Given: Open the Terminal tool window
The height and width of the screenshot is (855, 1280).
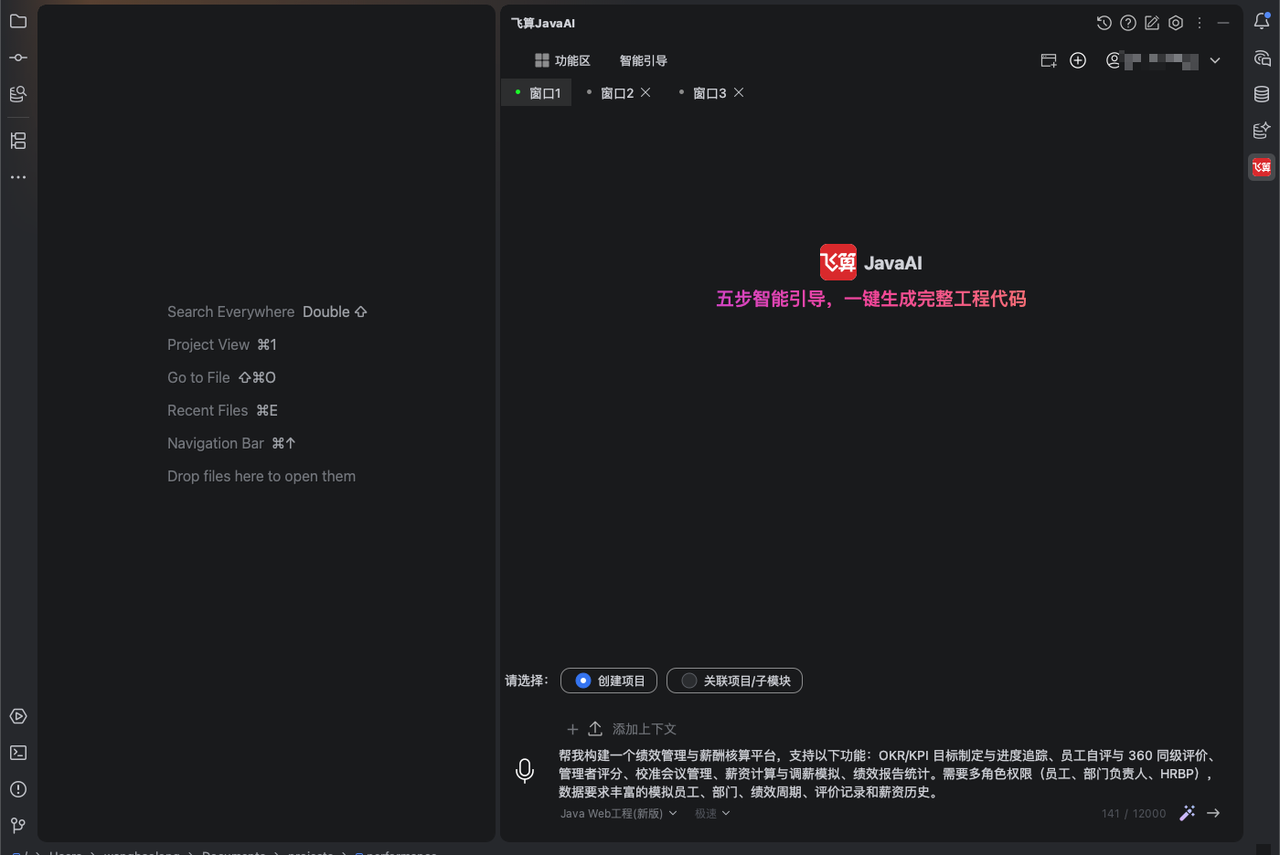Looking at the screenshot, I should click(18, 753).
